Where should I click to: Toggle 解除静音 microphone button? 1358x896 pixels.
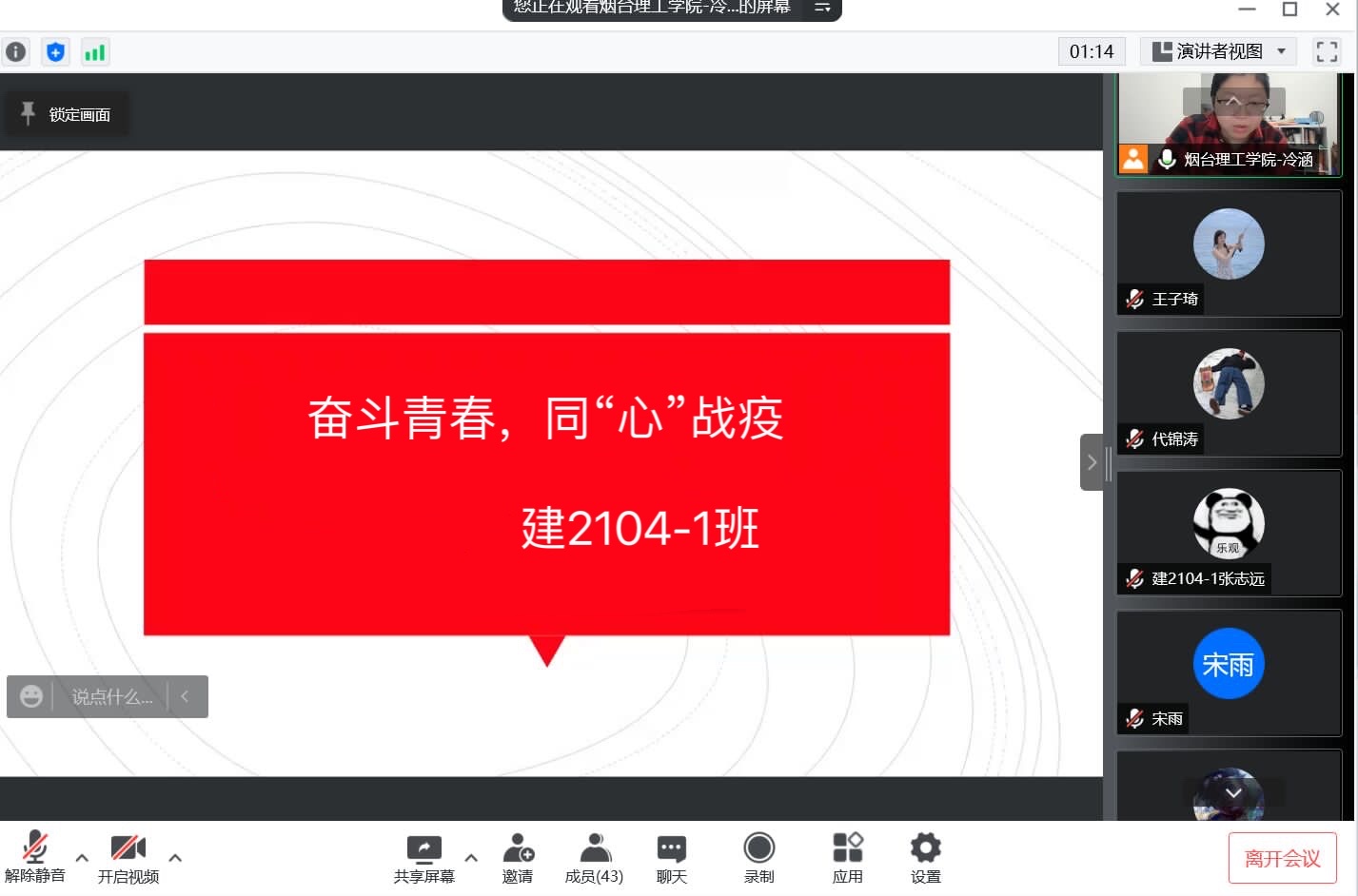pos(35,857)
